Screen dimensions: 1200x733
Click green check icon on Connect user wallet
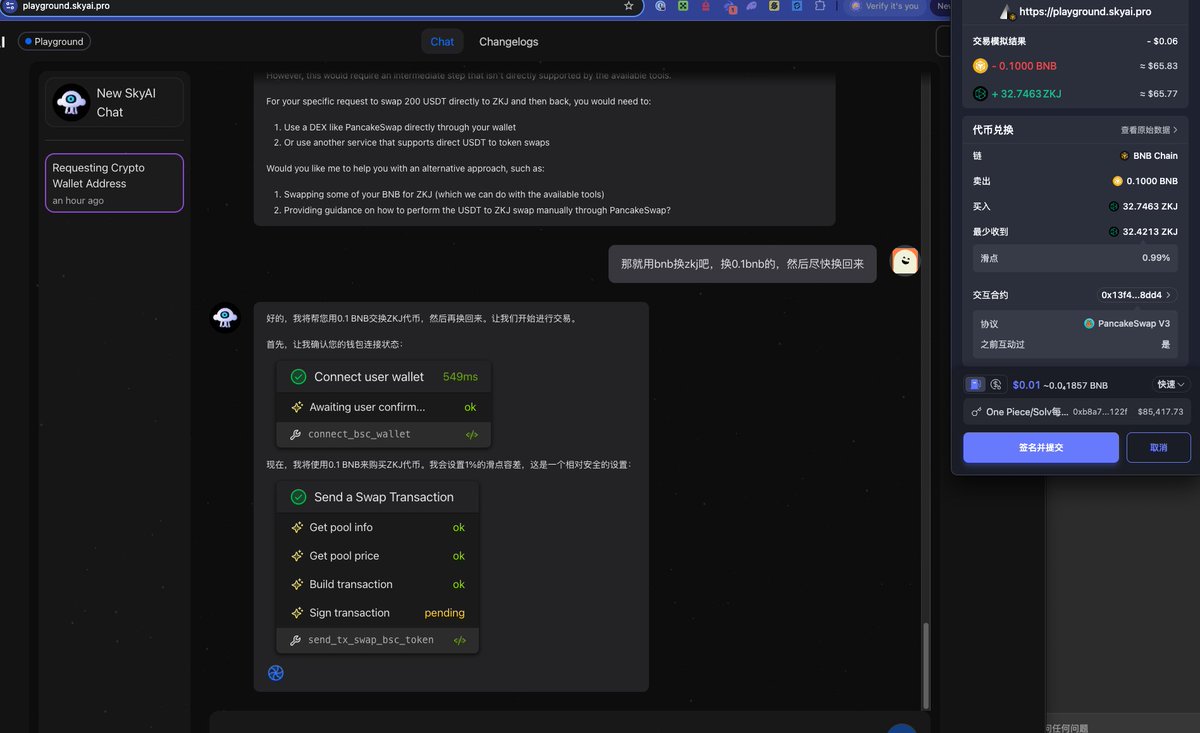pos(298,377)
